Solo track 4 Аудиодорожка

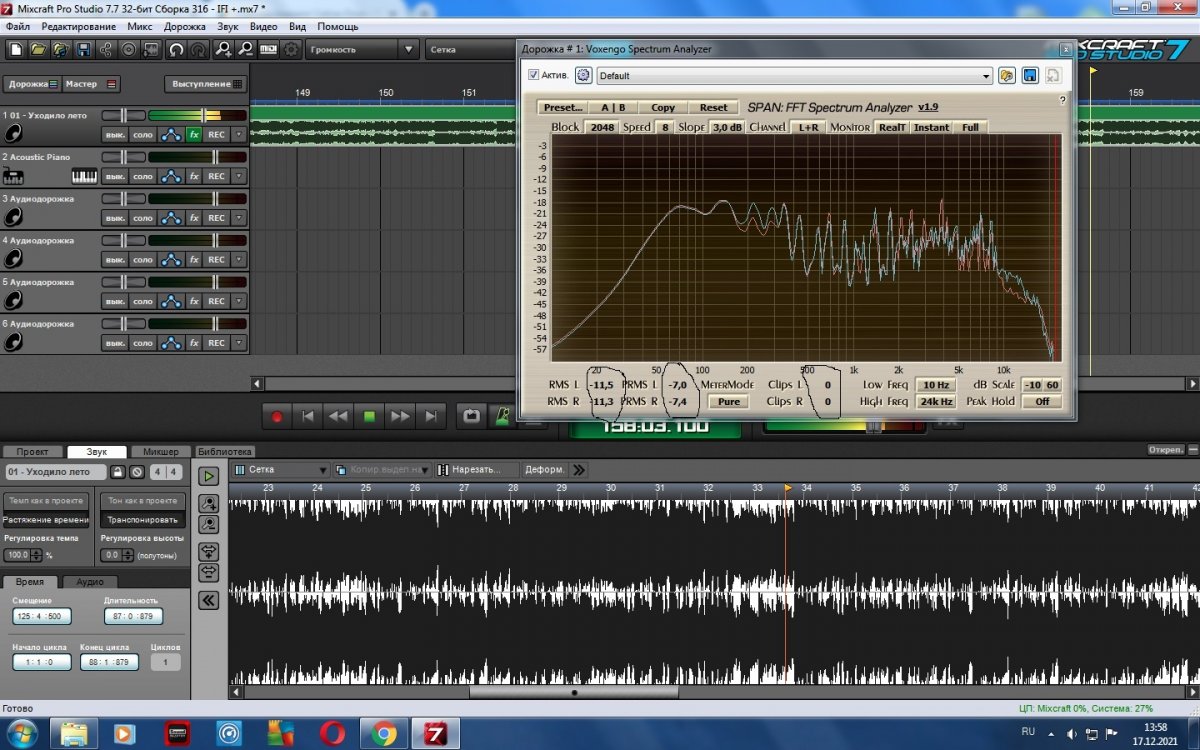143,260
